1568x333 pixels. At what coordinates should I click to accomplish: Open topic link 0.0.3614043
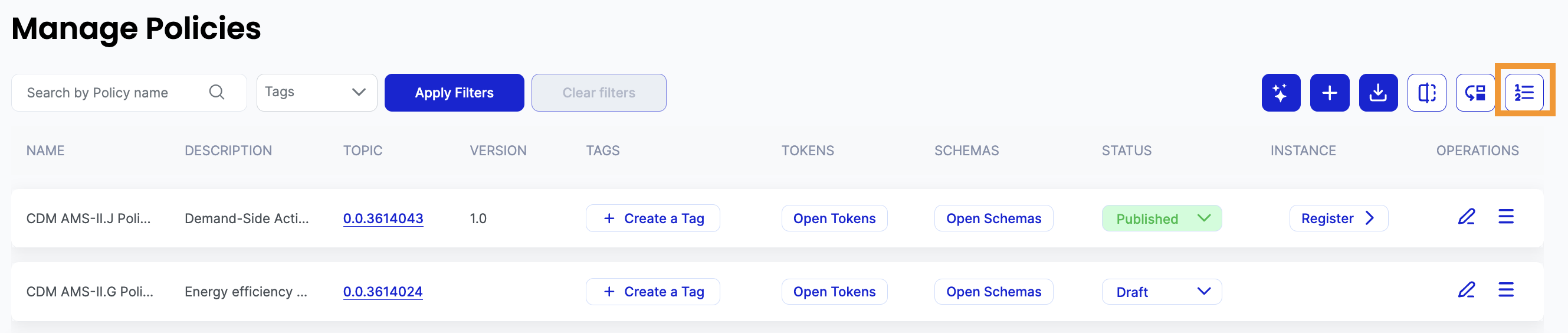(383, 218)
